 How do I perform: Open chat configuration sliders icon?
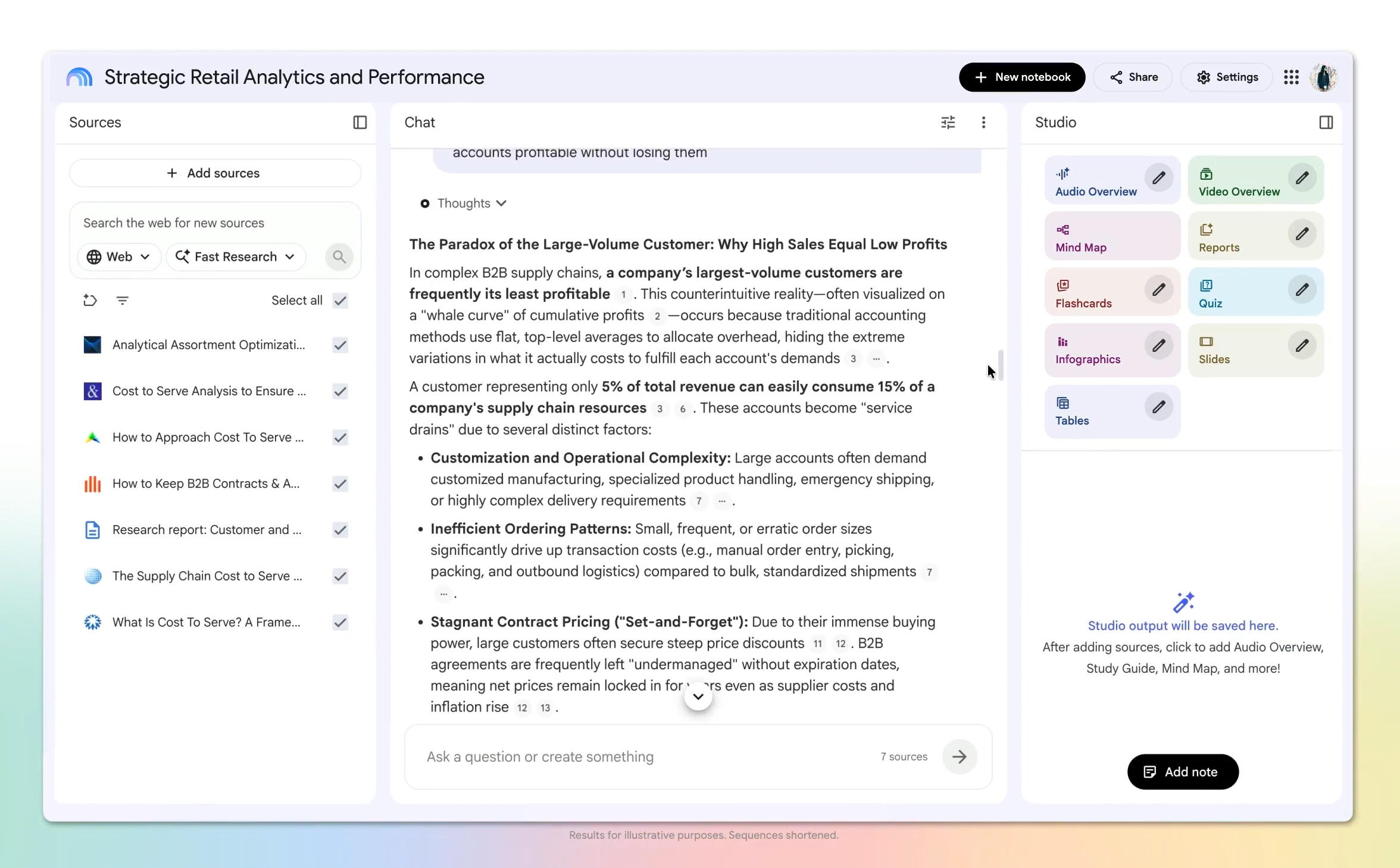[948, 123]
